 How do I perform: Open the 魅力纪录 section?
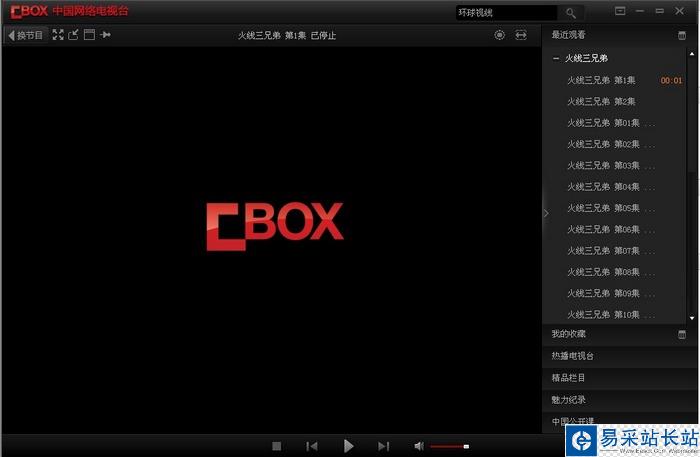[x=568, y=400]
